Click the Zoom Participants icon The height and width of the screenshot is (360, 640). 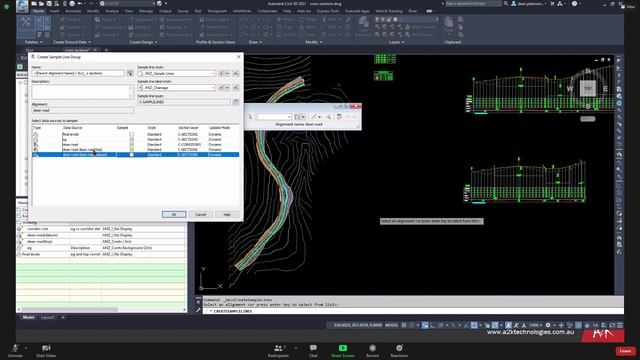coord(278,348)
